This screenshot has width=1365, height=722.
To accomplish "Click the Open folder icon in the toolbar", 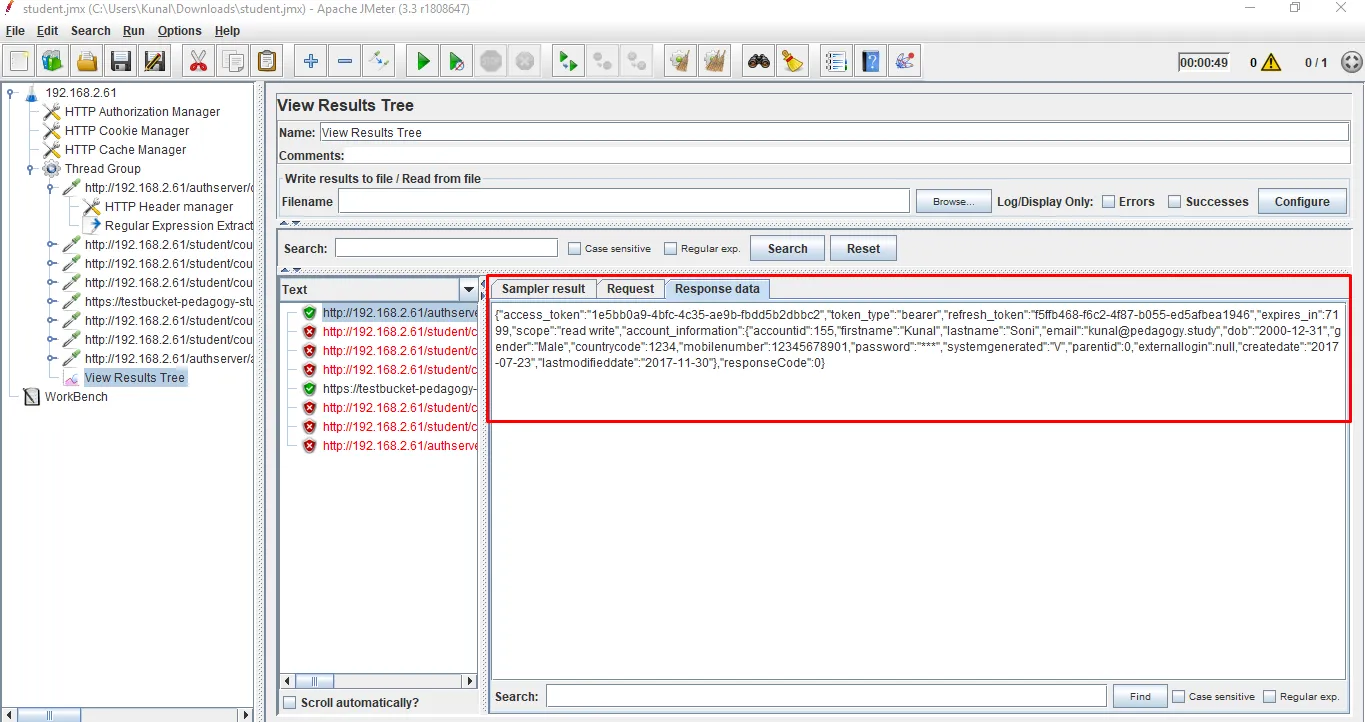I will (x=87, y=61).
